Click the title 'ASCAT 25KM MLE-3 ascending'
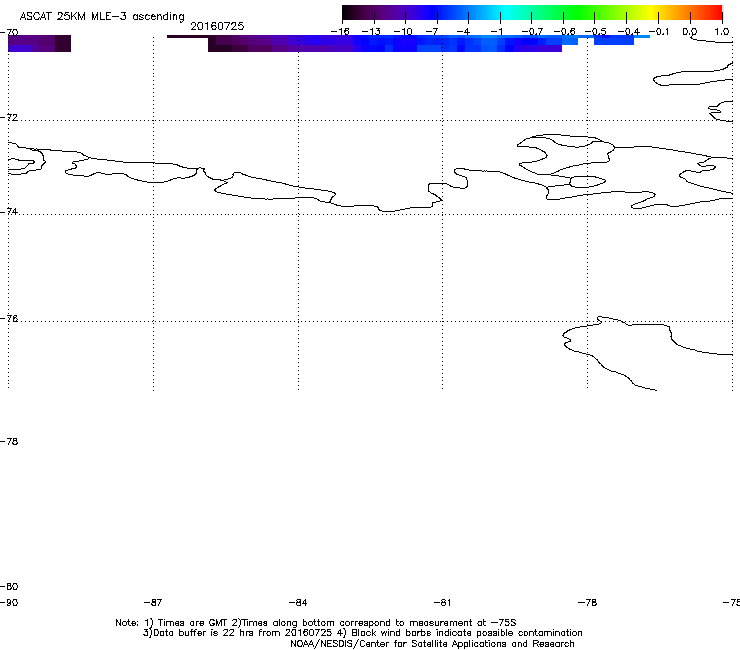740x650 pixels. coord(102,16)
